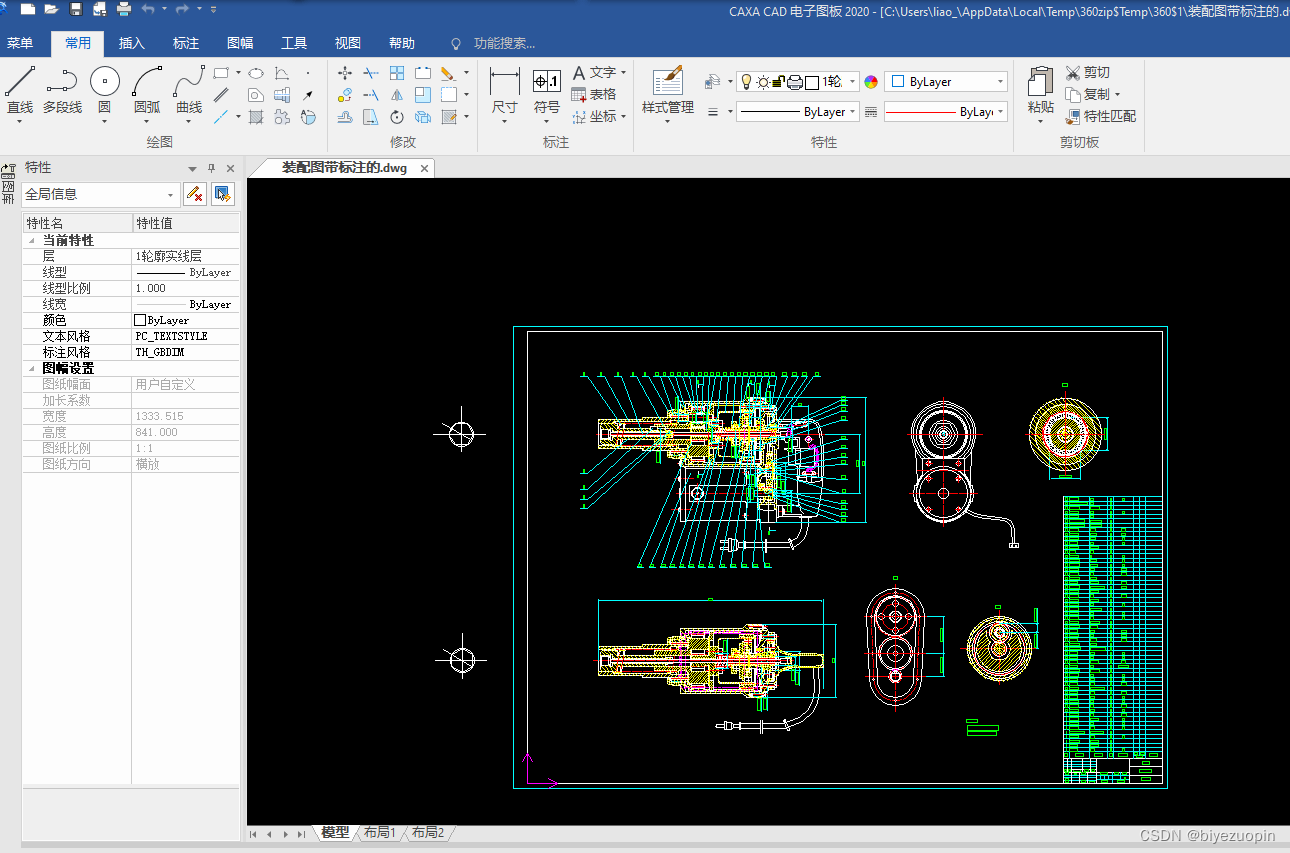Toggle the layer lightbulb on/off icon
The image size is (1290, 853).
click(x=746, y=82)
